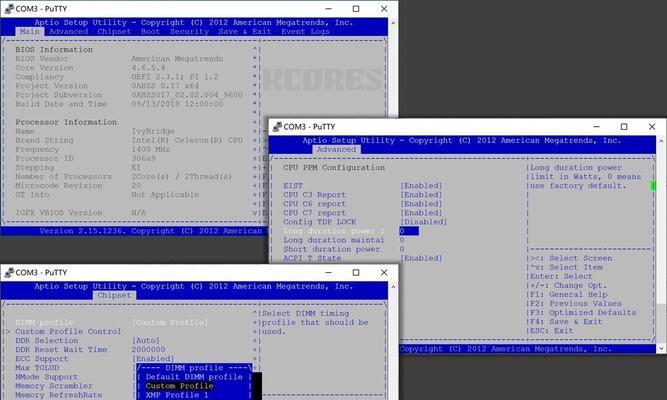Click the scroll-down arrow of the Advanced window scrollbar
667x400 pixels.
pos(661,348)
